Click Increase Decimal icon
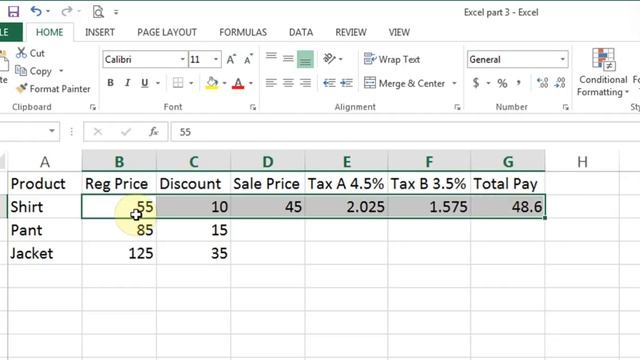Screen dimensions: 640x360 [542, 83]
